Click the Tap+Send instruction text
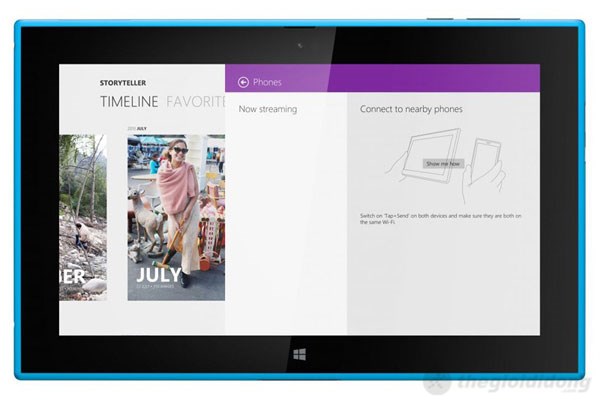This screenshot has width=600, height=400. 440,219
